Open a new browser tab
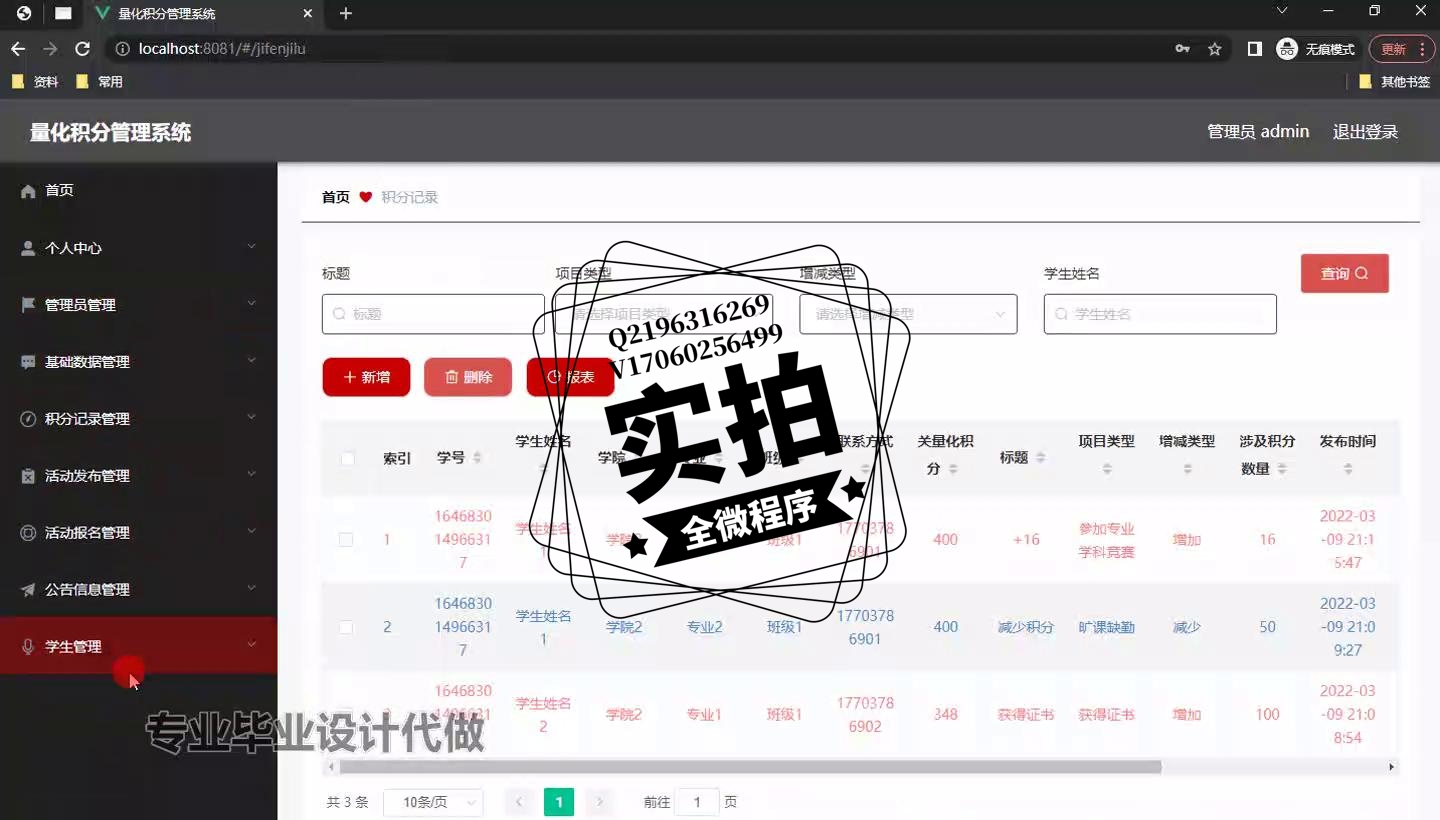Image resolution: width=1440 pixels, height=820 pixels. point(346,14)
